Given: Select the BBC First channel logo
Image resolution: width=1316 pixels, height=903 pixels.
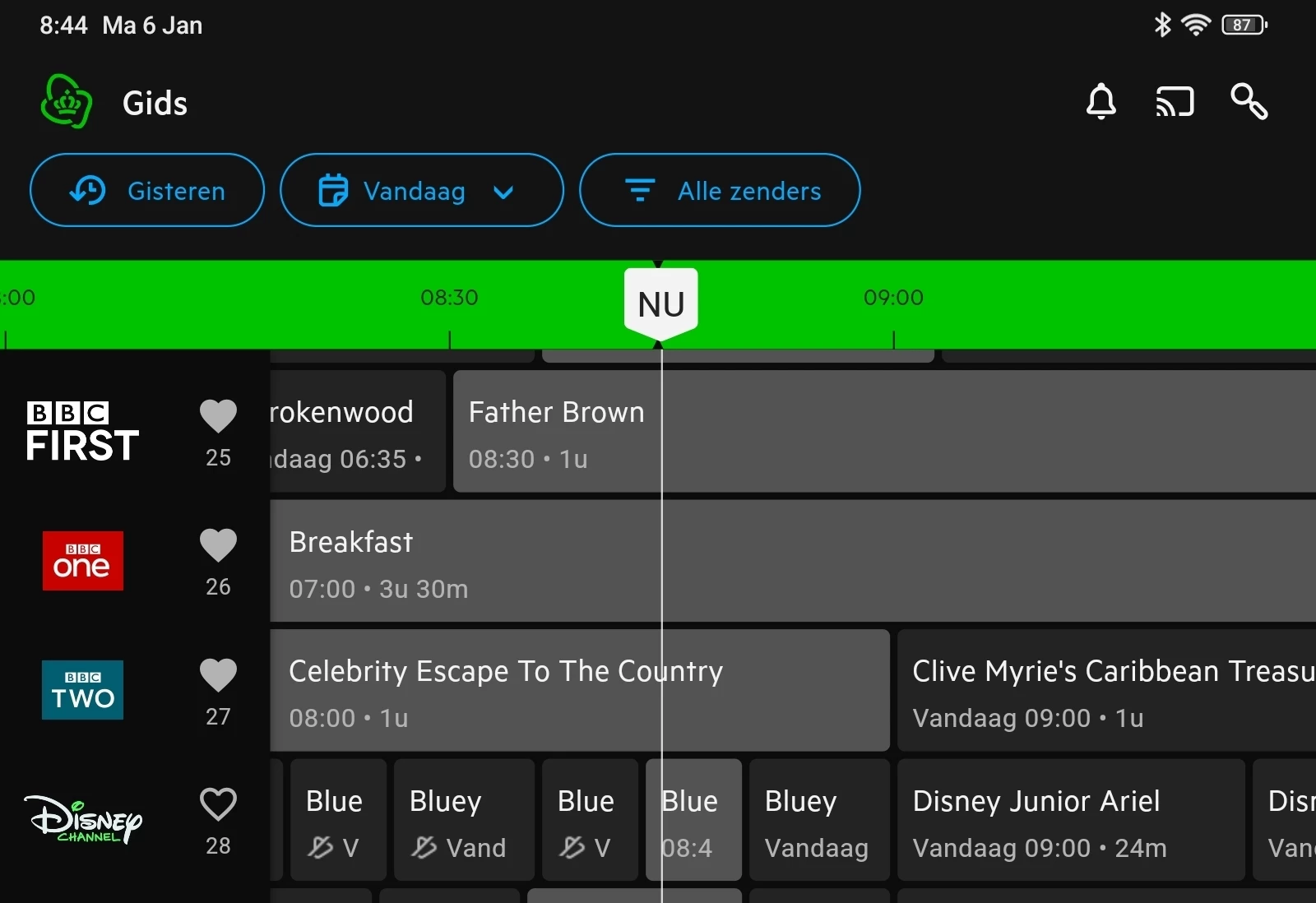Looking at the screenshot, I should point(82,432).
